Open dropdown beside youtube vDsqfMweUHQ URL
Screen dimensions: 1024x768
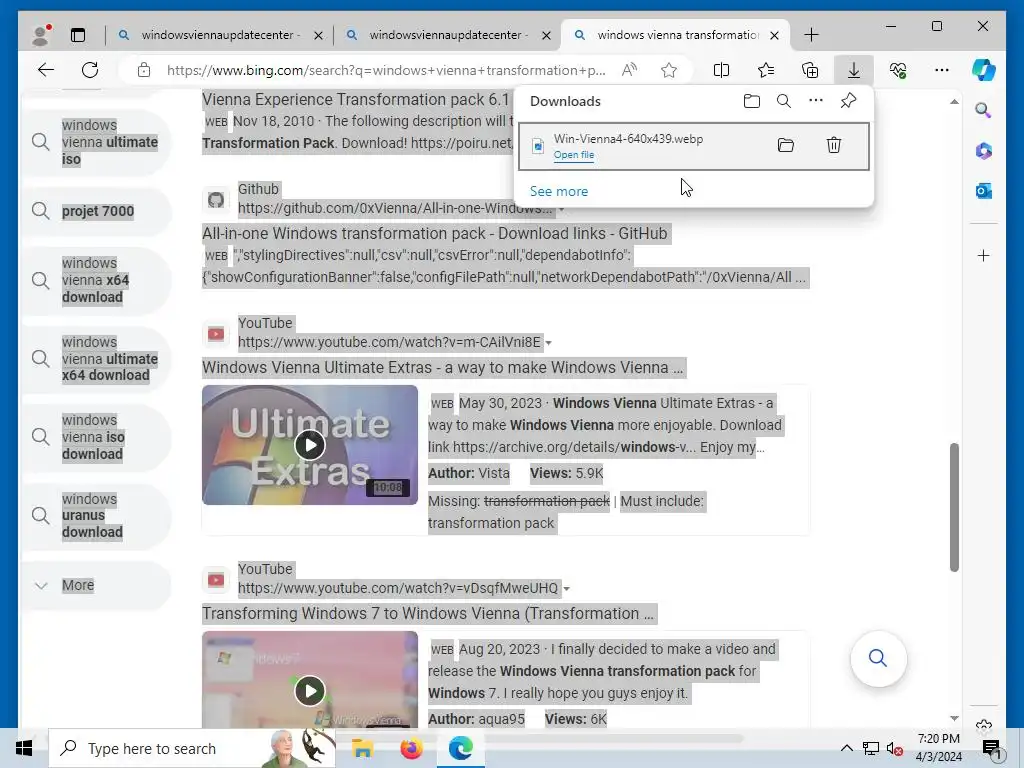tap(566, 589)
